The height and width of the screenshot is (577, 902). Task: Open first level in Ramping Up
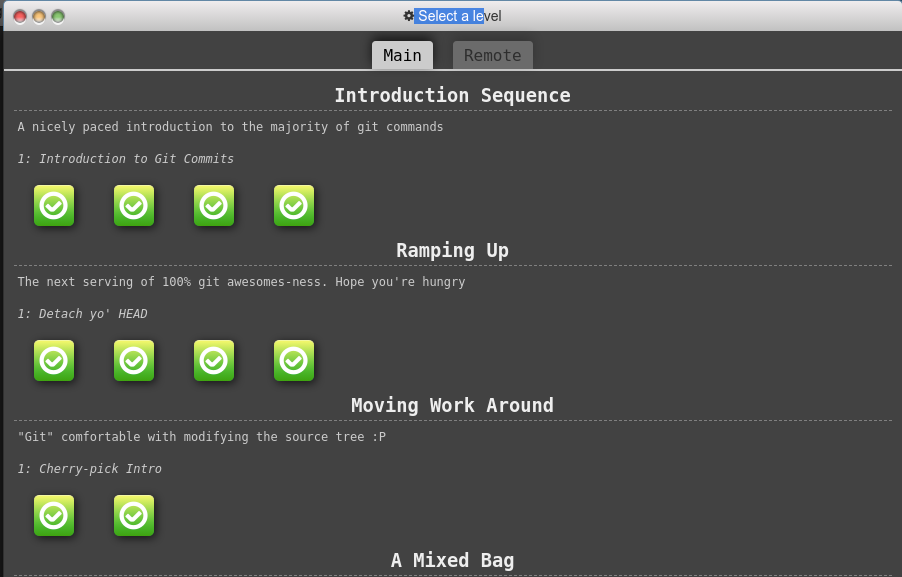(54, 361)
